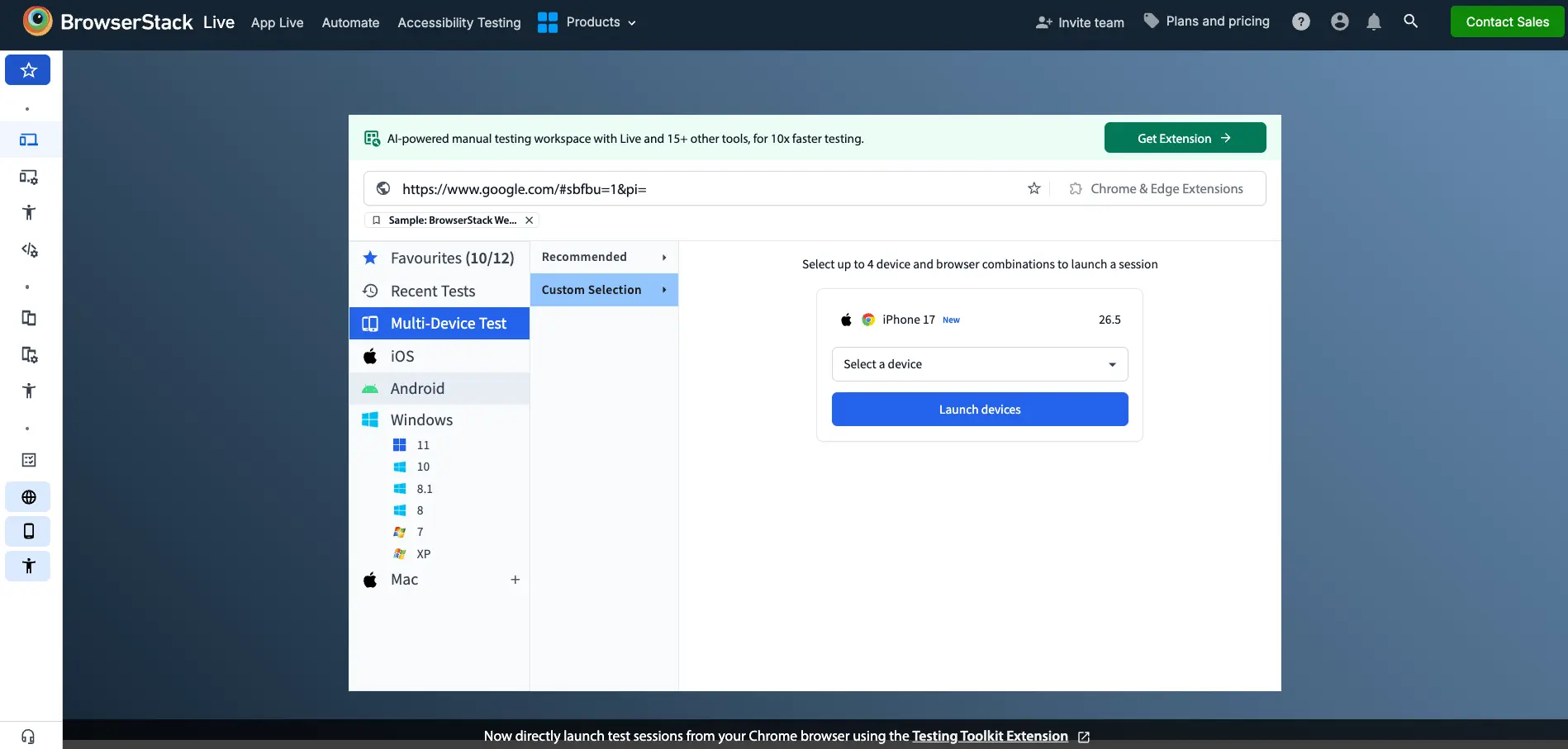Open the blue star quick-launch button in sidebar
The height and width of the screenshot is (749, 1568).
tap(28, 70)
